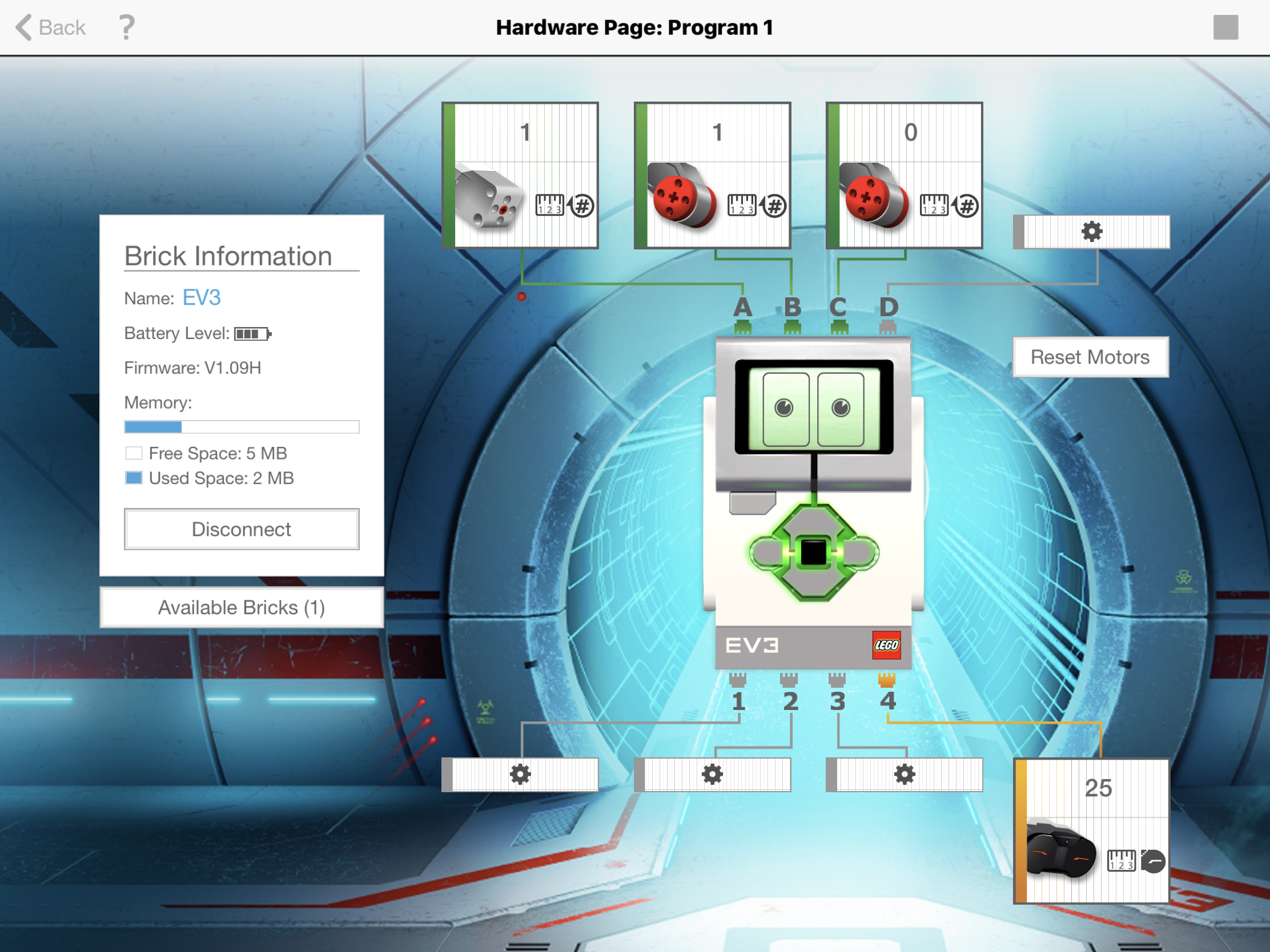
Task: Select the large motor image on port C
Action: point(874,195)
